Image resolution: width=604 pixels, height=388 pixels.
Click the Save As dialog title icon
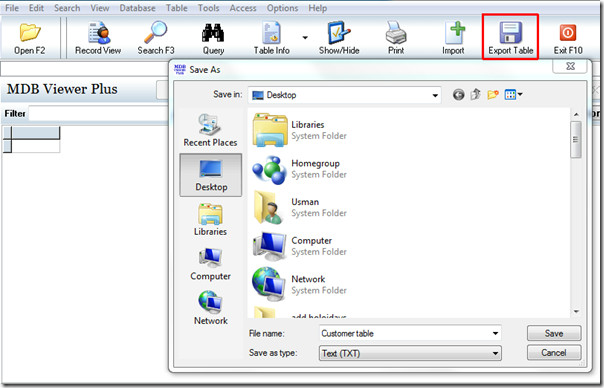[x=180, y=69]
